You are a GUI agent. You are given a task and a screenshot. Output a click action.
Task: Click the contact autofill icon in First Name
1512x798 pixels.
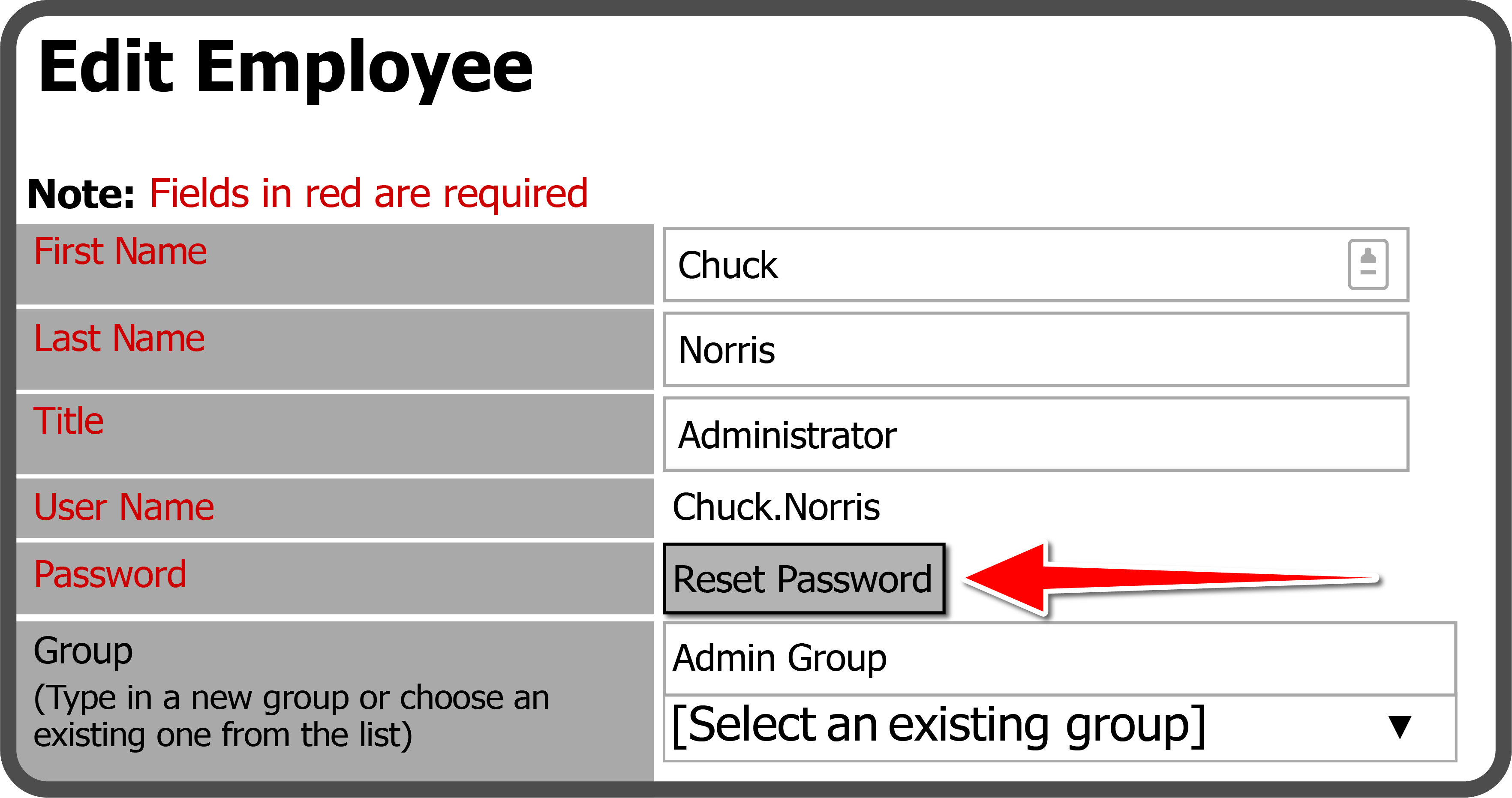[x=1368, y=264]
